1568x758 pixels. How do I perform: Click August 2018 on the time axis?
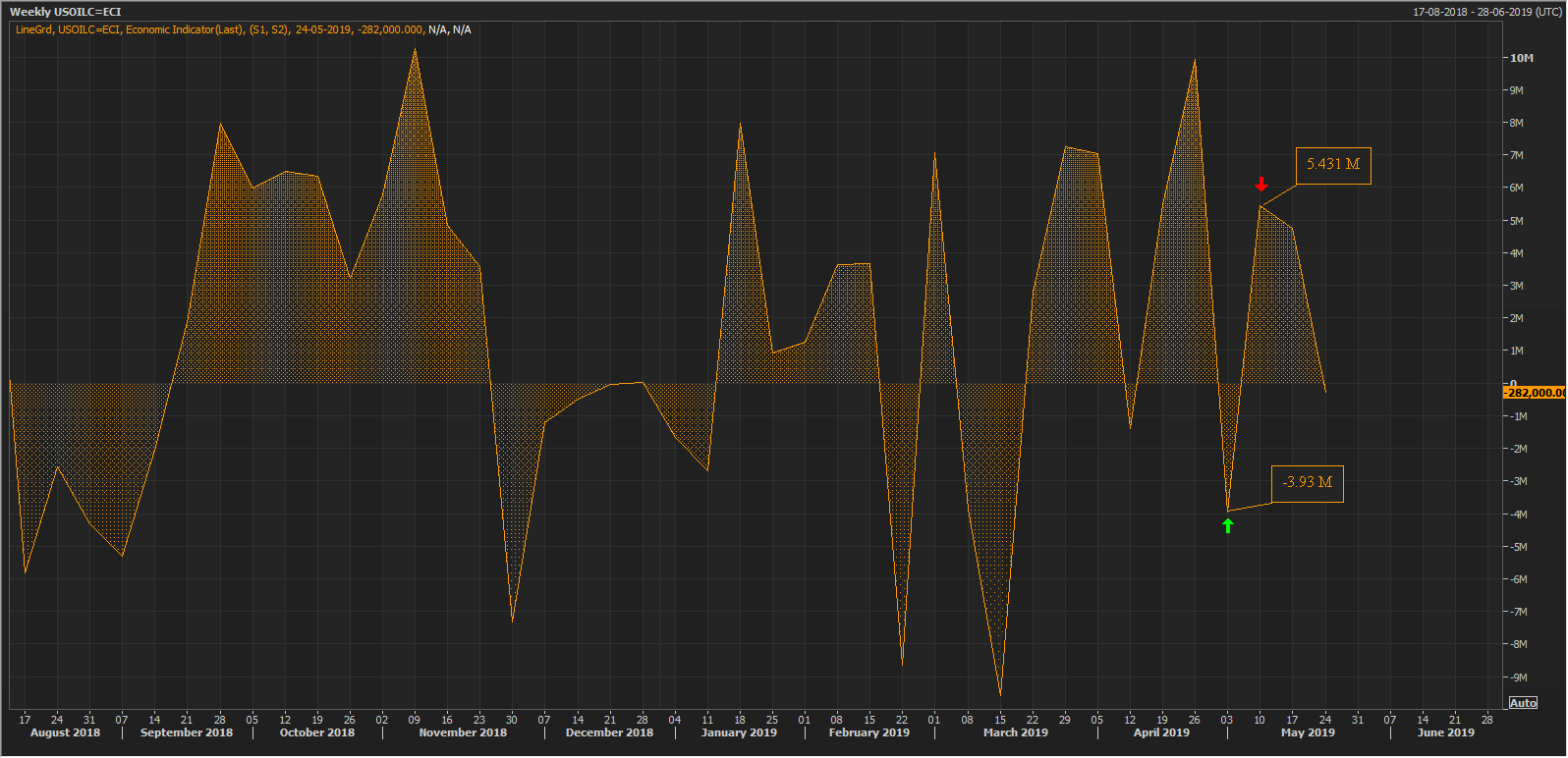click(x=65, y=732)
